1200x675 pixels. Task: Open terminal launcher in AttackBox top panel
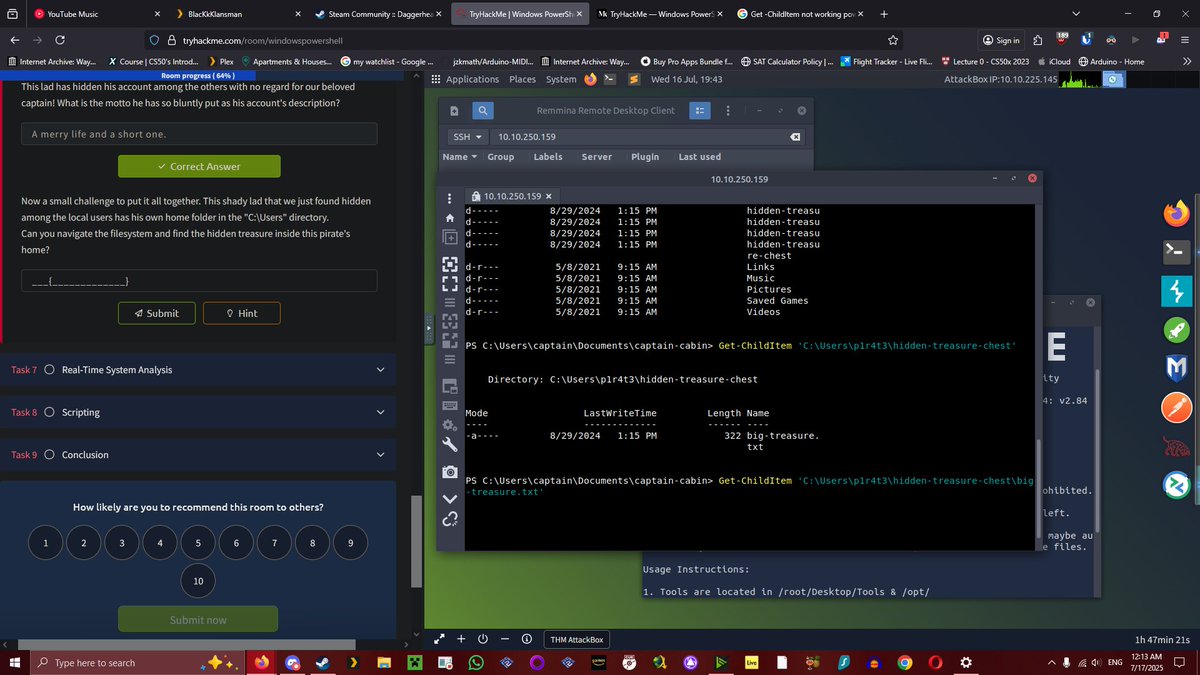coord(612,79)
